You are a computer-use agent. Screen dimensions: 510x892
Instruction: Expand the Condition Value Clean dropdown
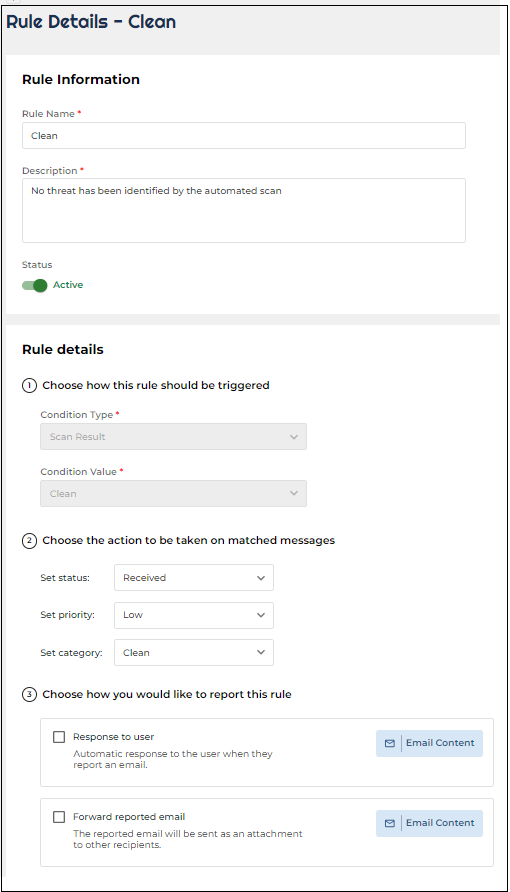[x=173, y=494]
